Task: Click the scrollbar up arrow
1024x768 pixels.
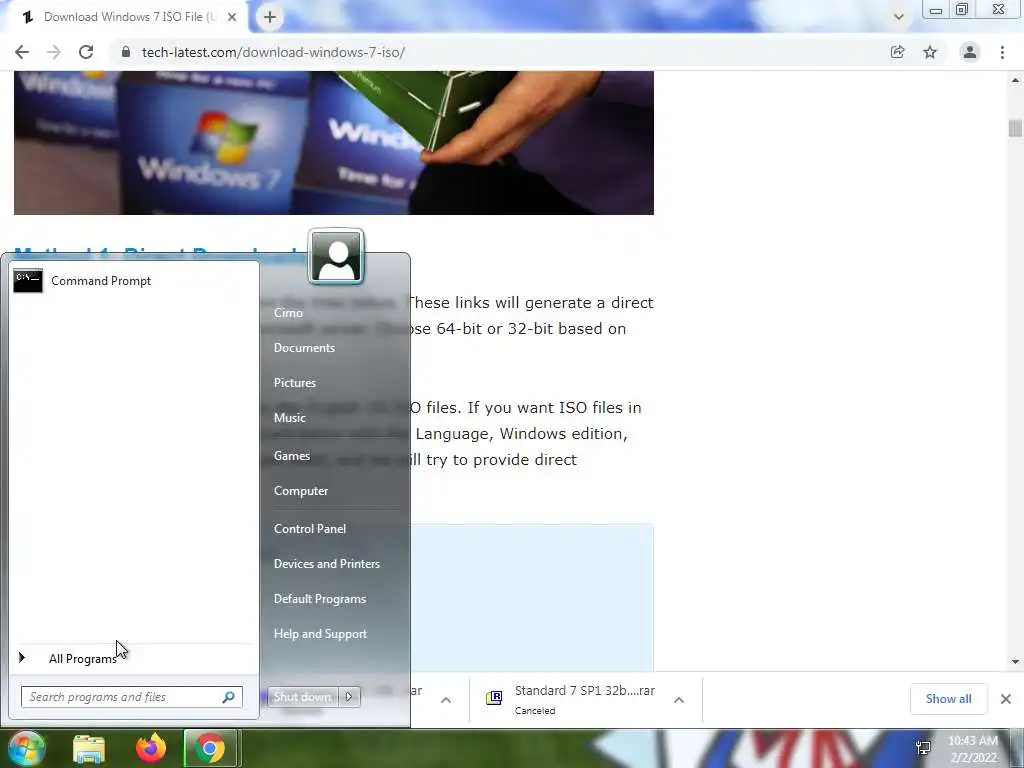Action: [x=1015, y=80]
